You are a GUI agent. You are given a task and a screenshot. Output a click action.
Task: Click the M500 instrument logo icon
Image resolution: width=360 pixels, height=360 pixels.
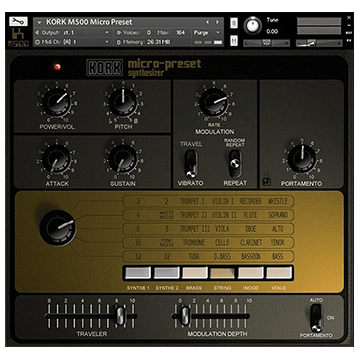click(x=18, y=37)
